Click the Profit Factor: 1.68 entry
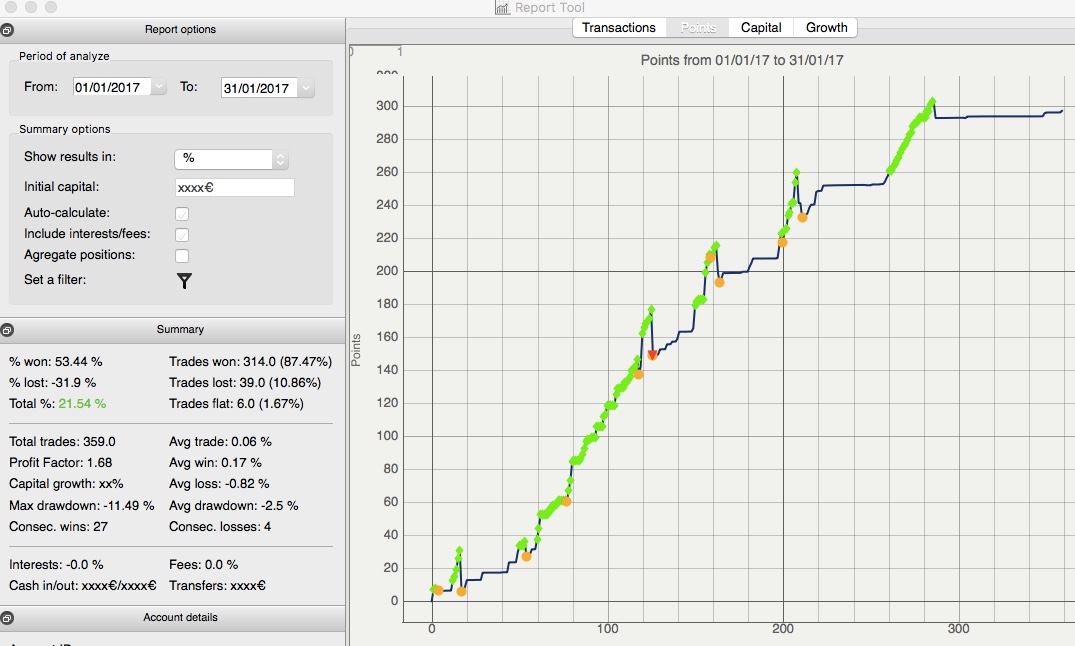The width and height of the screenshot is (1075, 646). [x=60, y=463]
